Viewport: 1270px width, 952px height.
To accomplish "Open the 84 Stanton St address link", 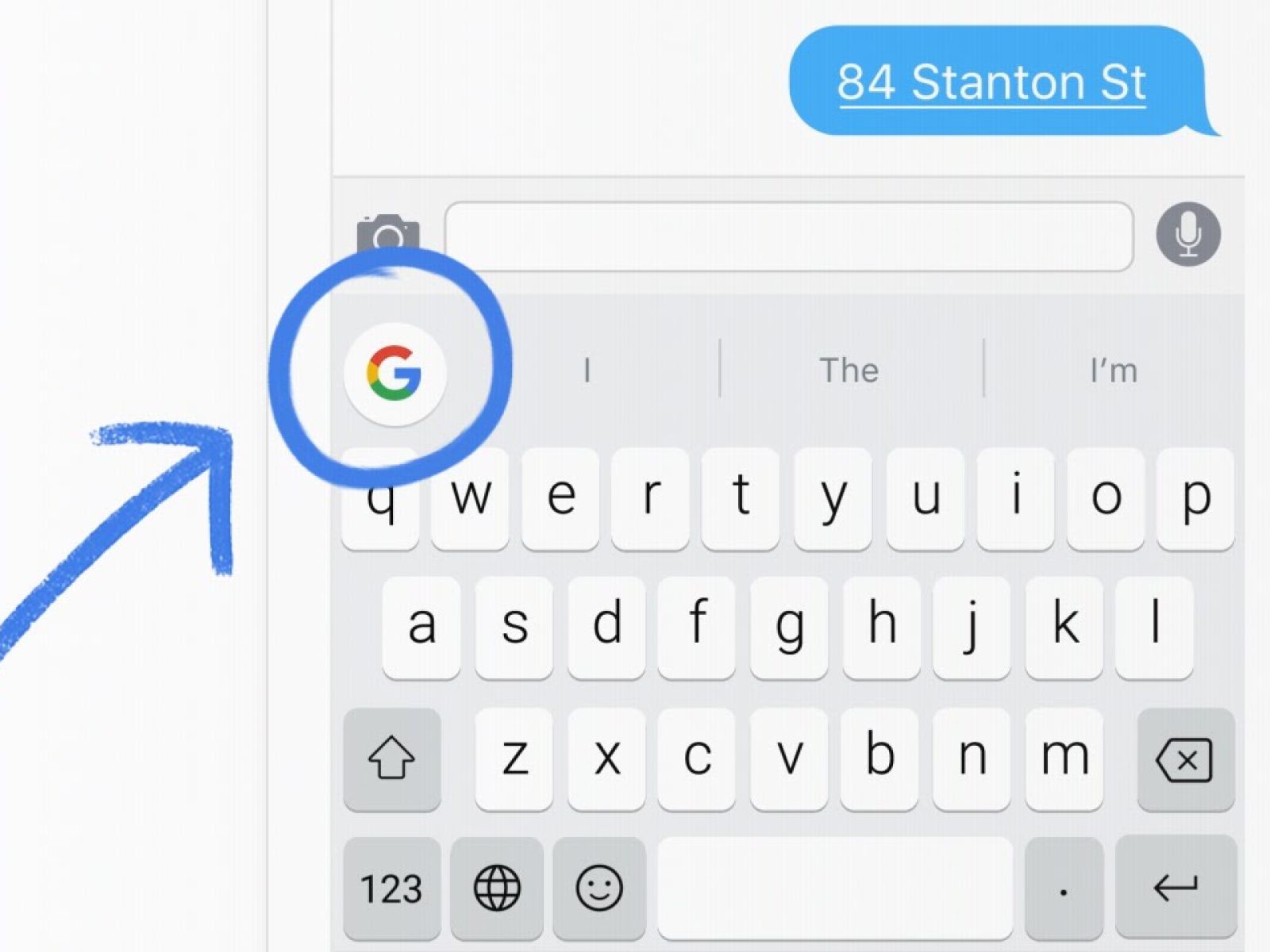I will [992, 82].
